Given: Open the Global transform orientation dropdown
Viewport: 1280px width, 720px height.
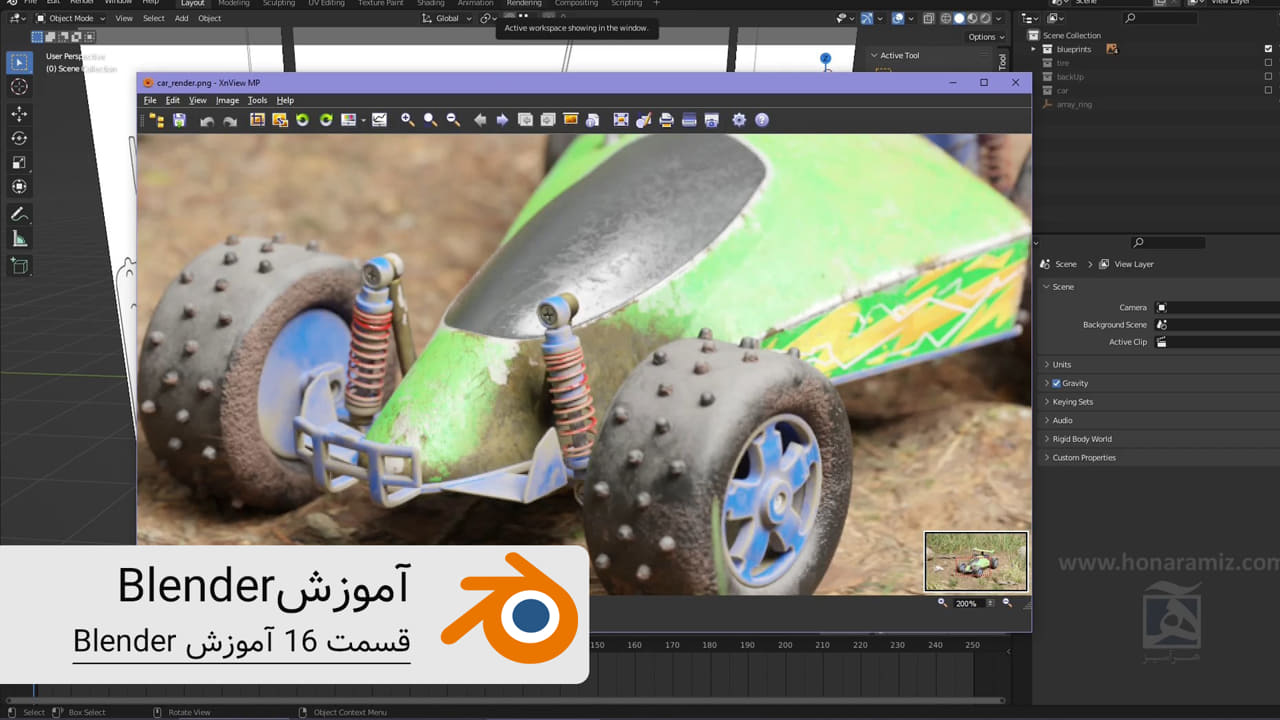Looking at the screenshot, I should (445, 18).
